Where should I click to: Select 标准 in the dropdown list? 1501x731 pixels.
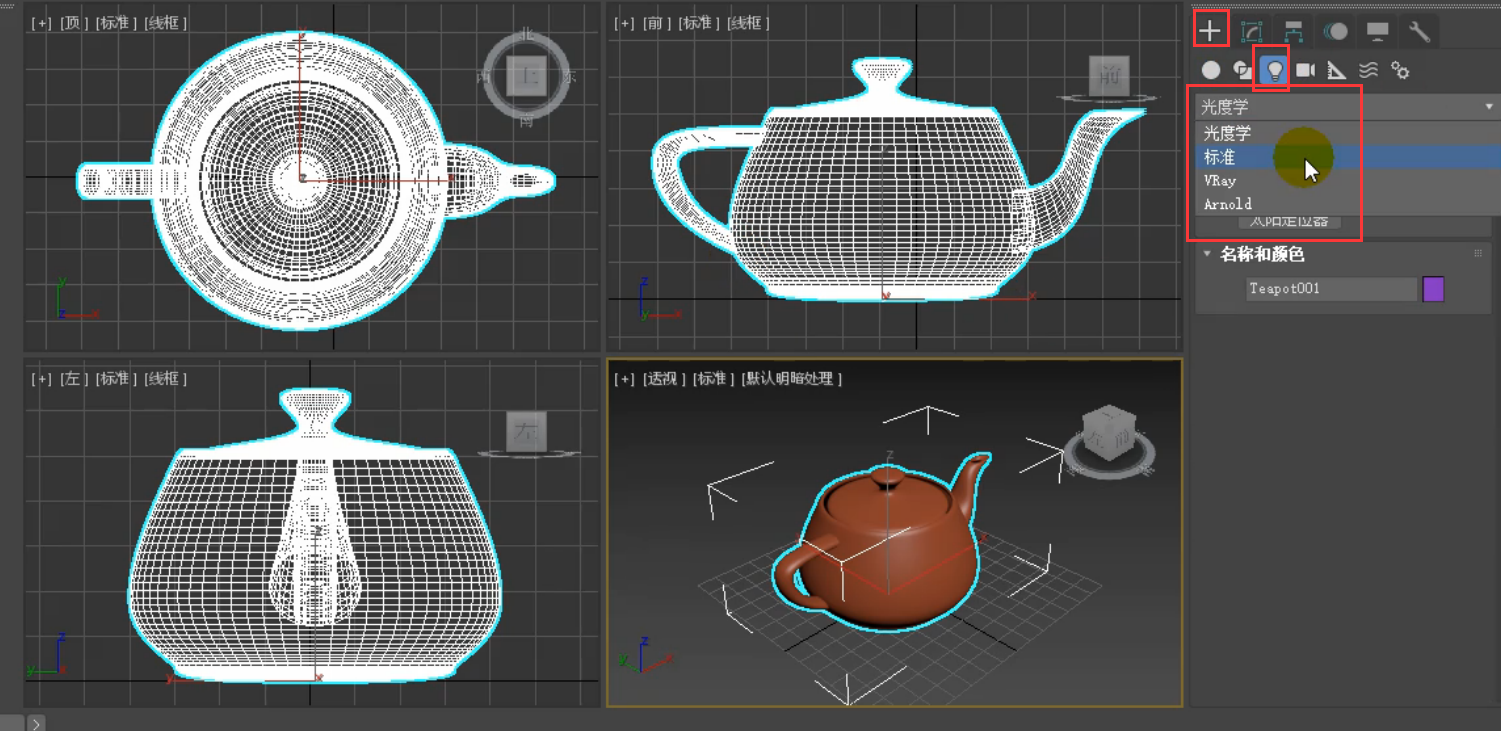1220,157
